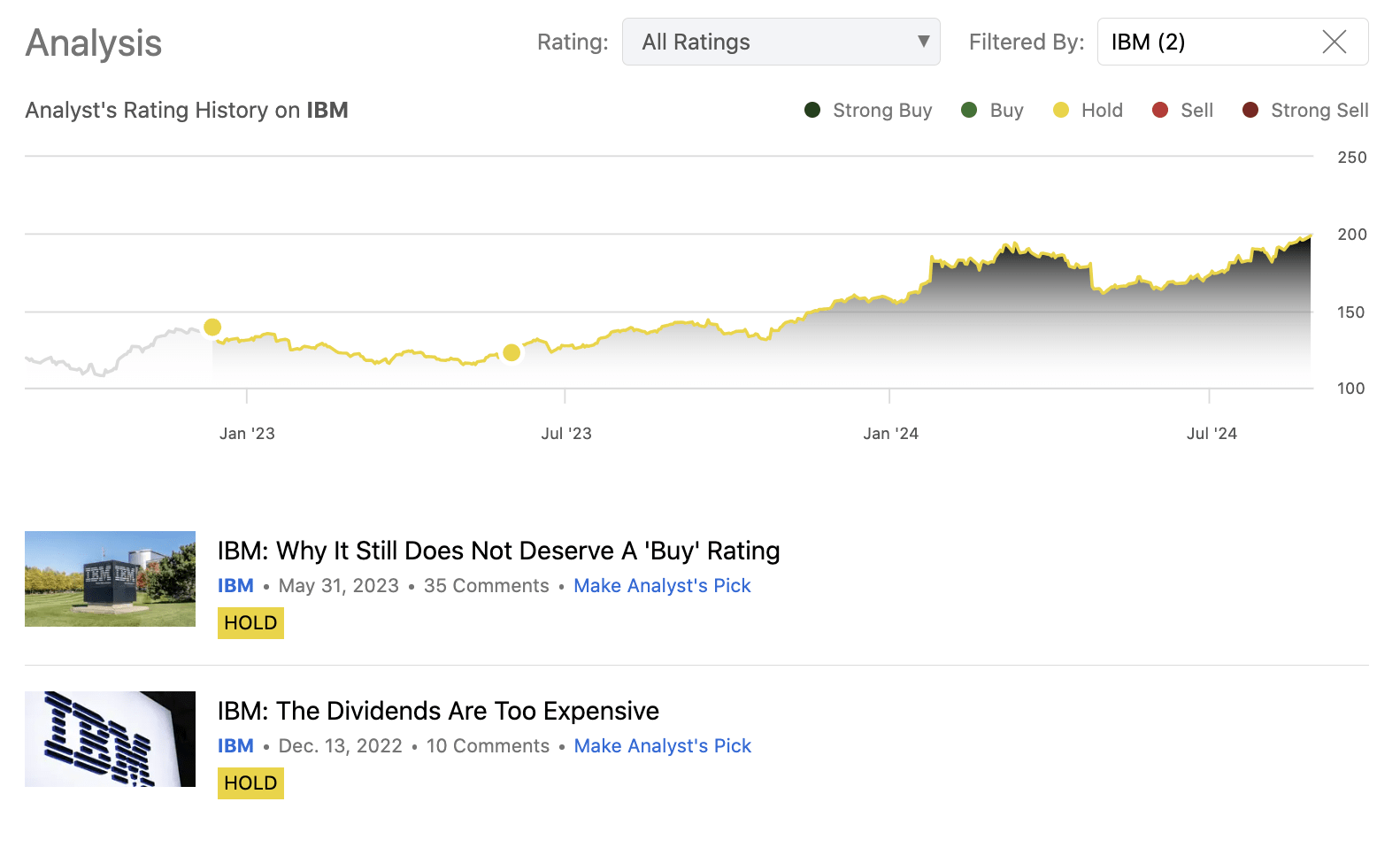1400x848 pixels.
Task: Click inside the IBM (2) filter field
Action: [1204, 42]
